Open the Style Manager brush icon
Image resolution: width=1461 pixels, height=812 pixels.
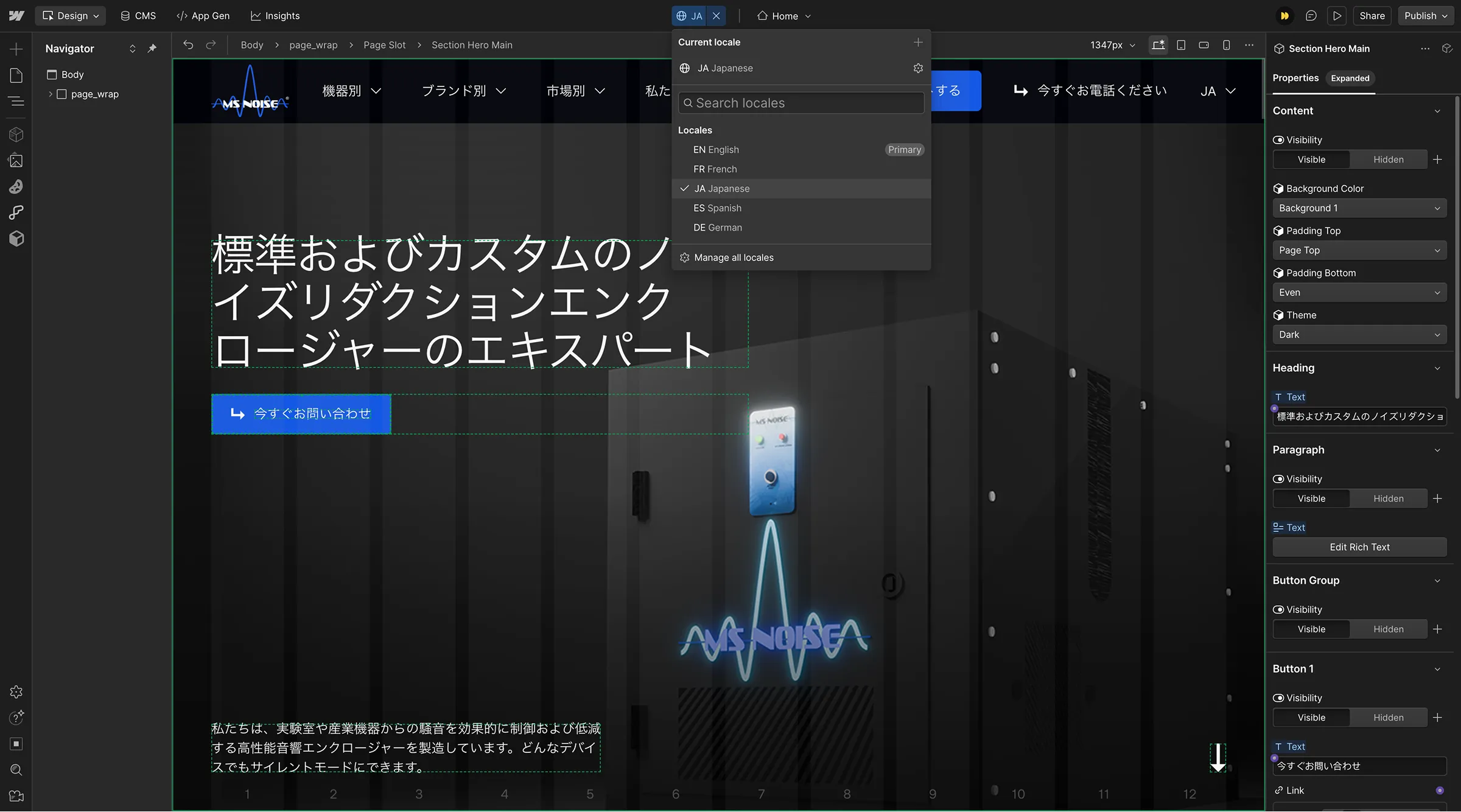coord(16,187)
